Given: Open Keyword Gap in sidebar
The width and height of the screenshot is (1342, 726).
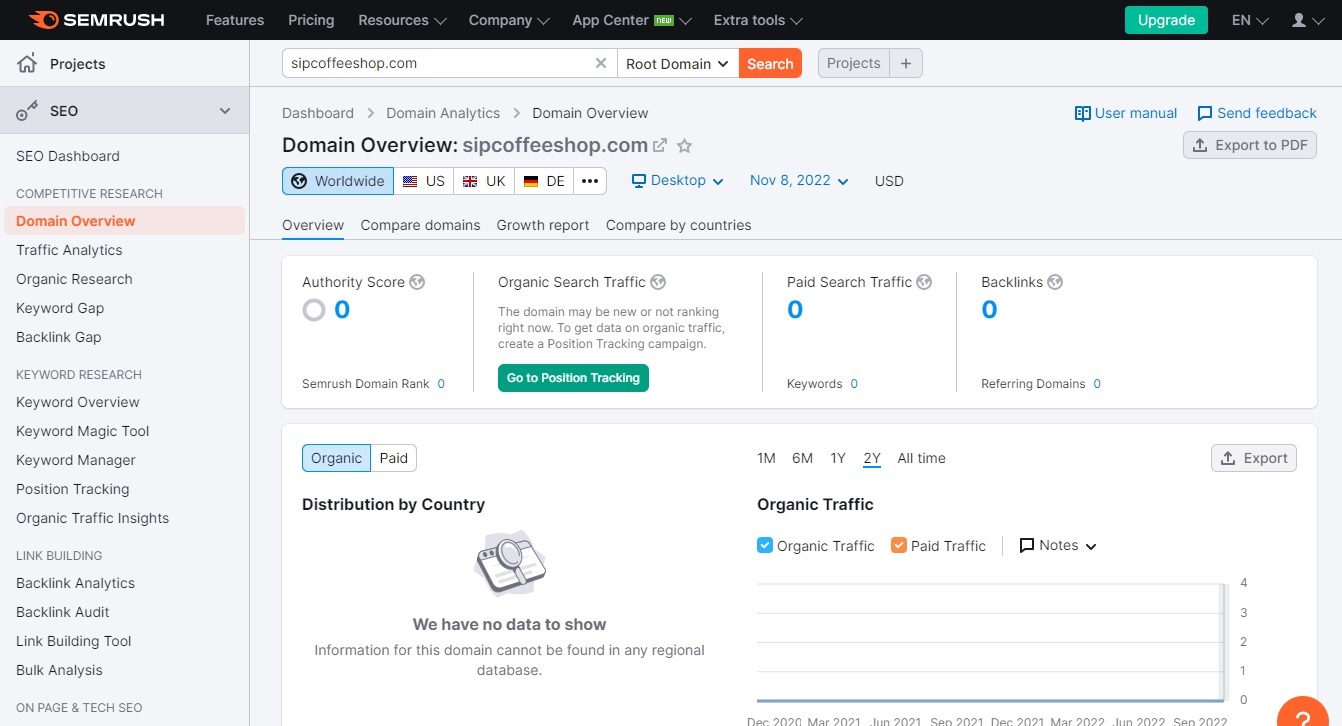Looking at the screenshot, I should [60, 308].
